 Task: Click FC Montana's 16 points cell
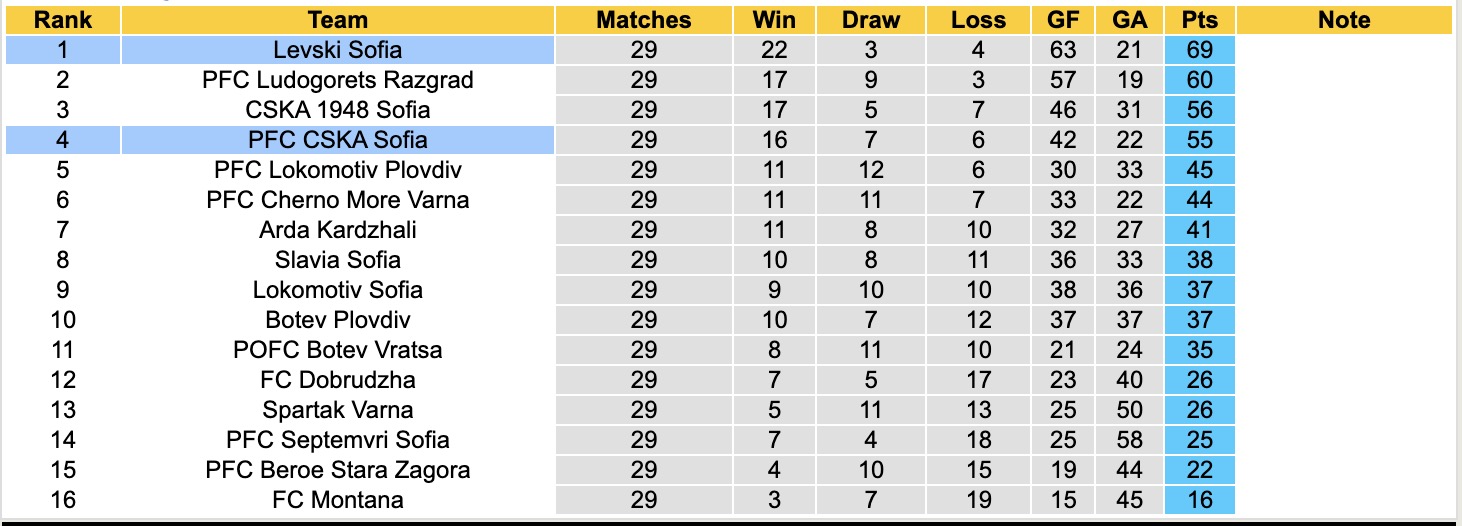(1199, 499)
